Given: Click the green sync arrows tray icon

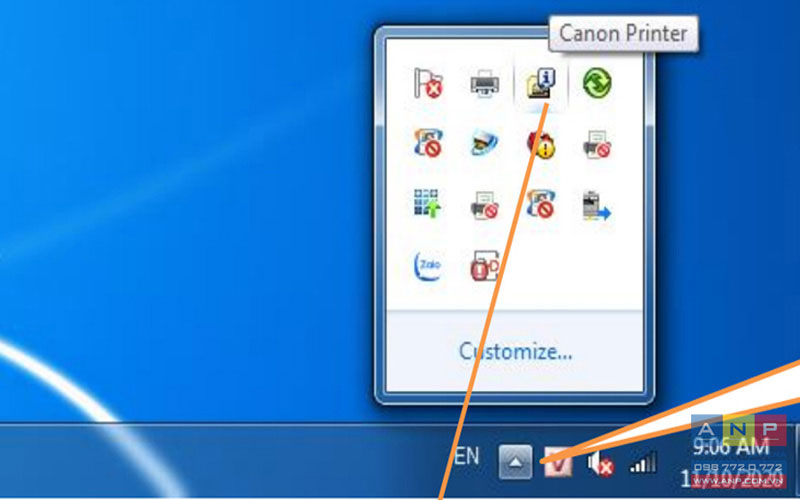Looking at the screenshot, I should tap(597, 83).
